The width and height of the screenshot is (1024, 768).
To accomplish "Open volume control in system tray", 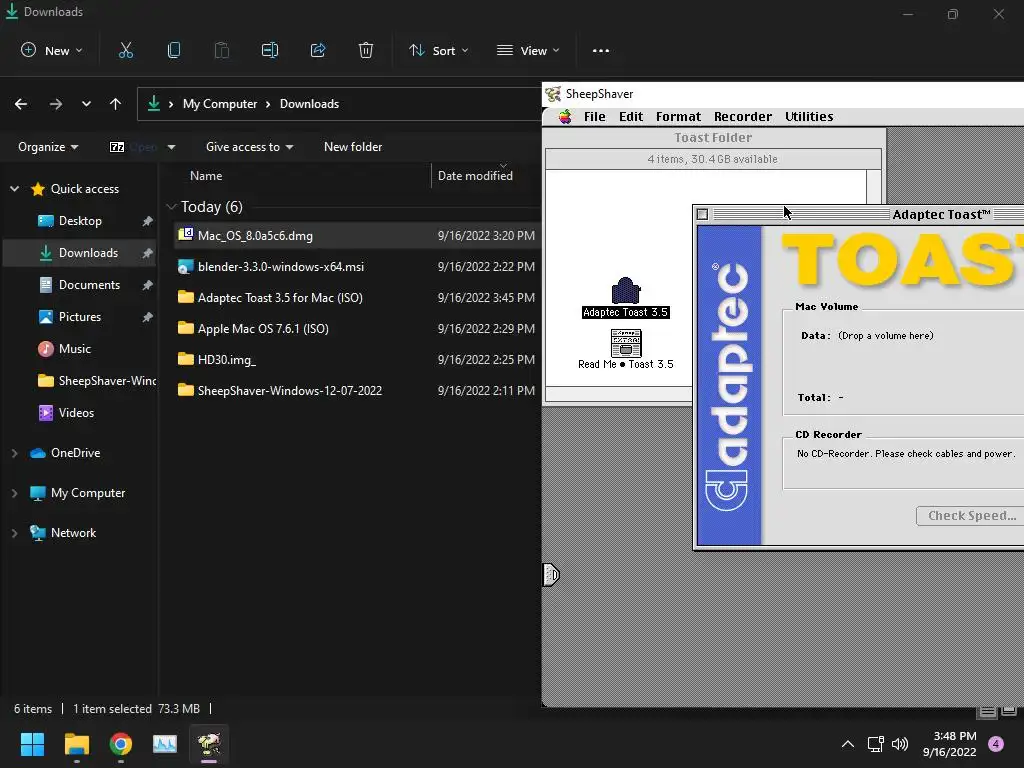I will (900, 744).
